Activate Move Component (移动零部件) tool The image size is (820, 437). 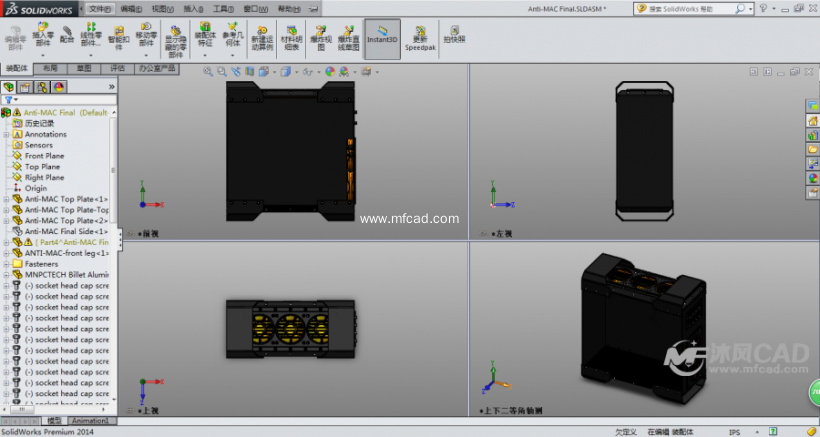click(x=146, y=34)
